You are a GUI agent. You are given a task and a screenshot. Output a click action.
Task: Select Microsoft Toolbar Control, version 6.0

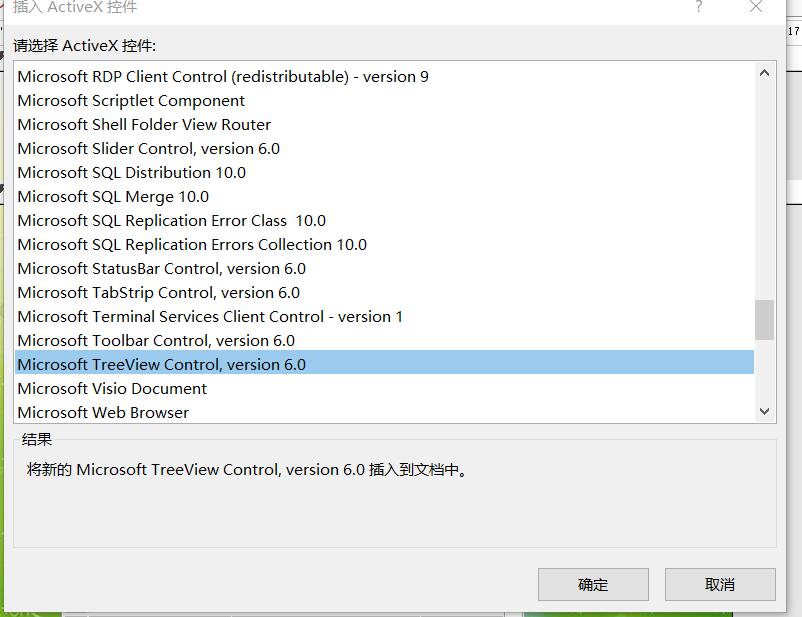point(384,341)
